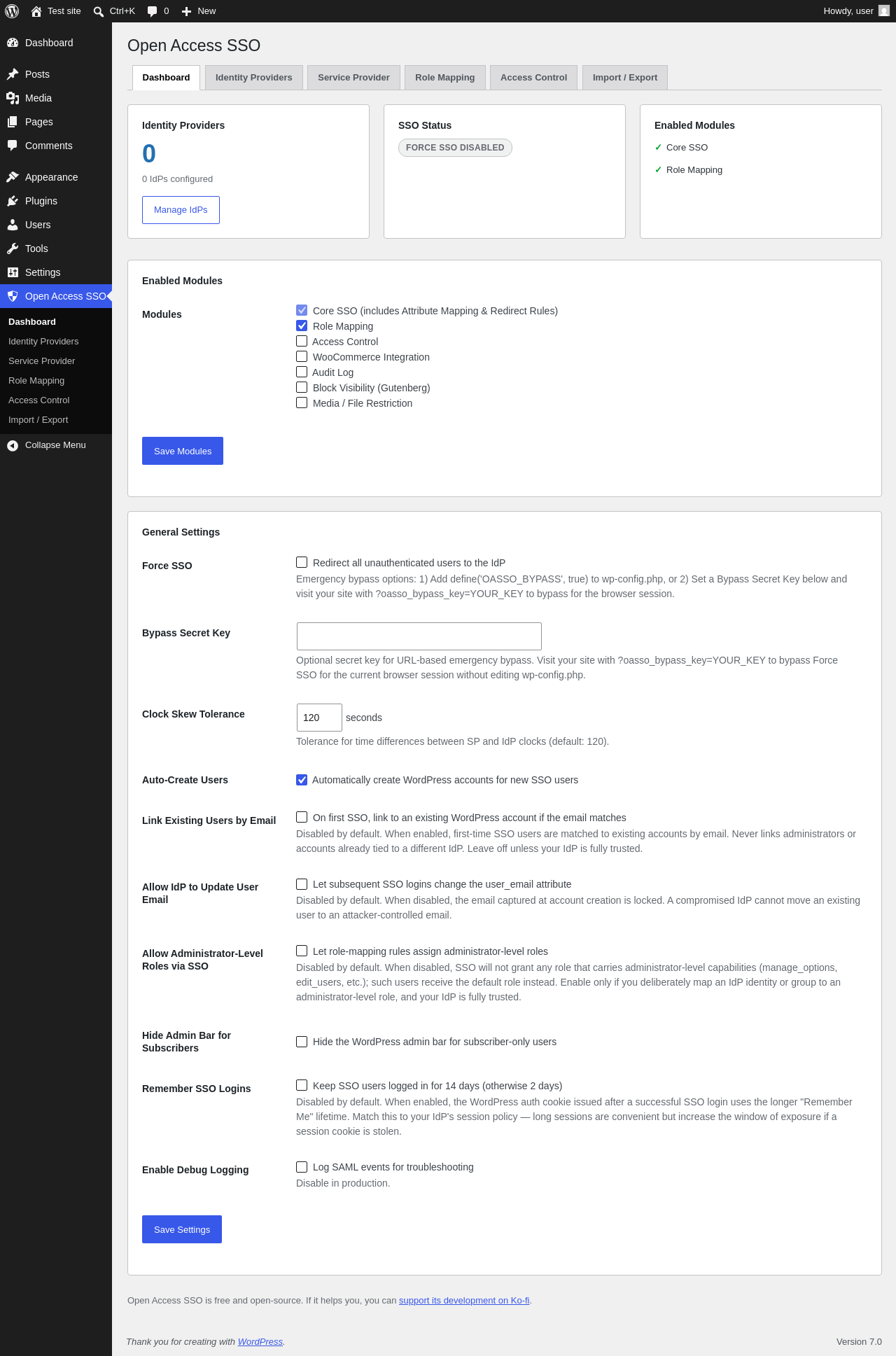Uncheck Automatically create WordPress accounts option
Screen dimensions: 896x1356
point(302,780)
